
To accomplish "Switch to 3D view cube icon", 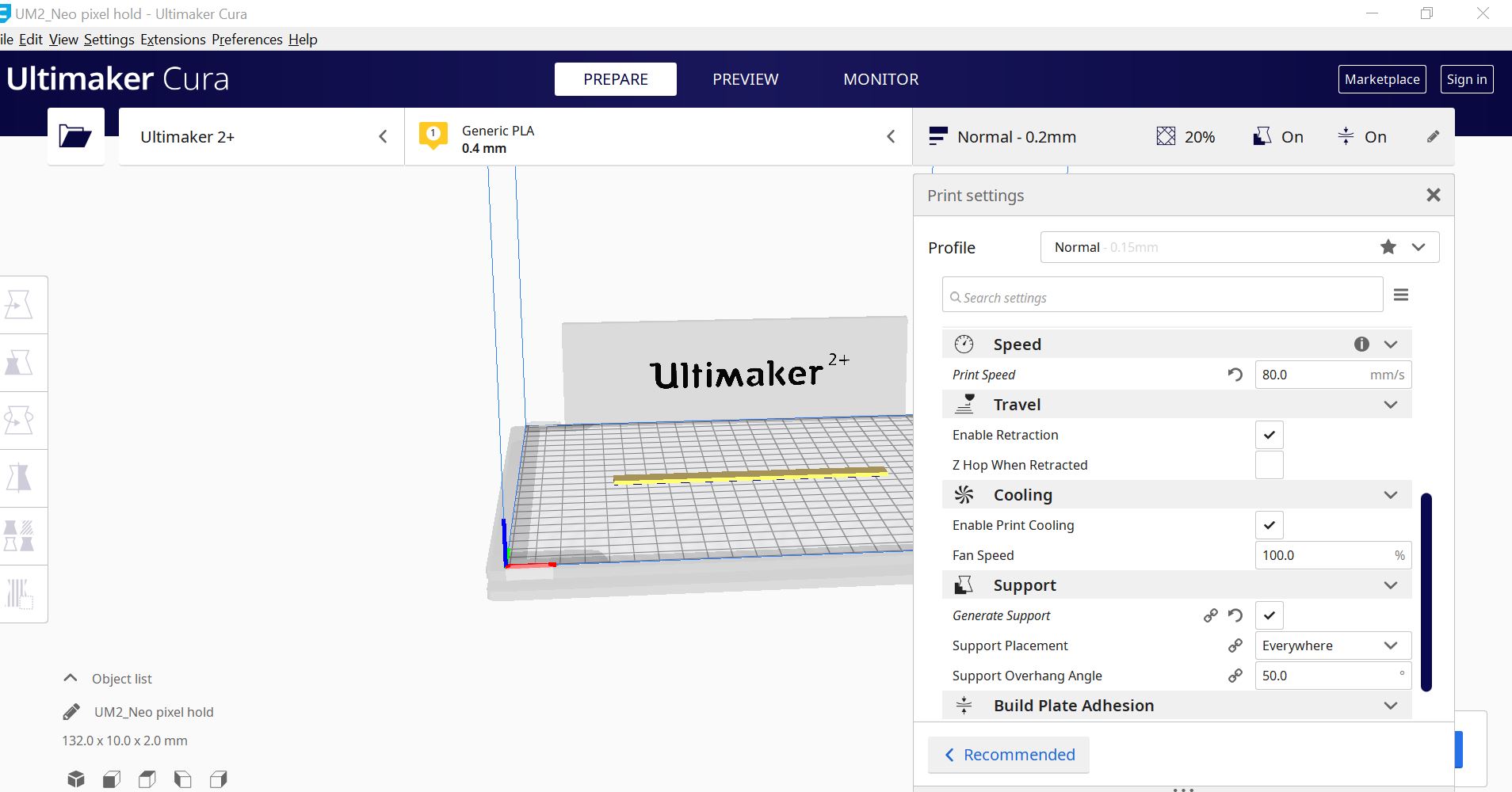I will pyautogui.click(x=76, y=779).
